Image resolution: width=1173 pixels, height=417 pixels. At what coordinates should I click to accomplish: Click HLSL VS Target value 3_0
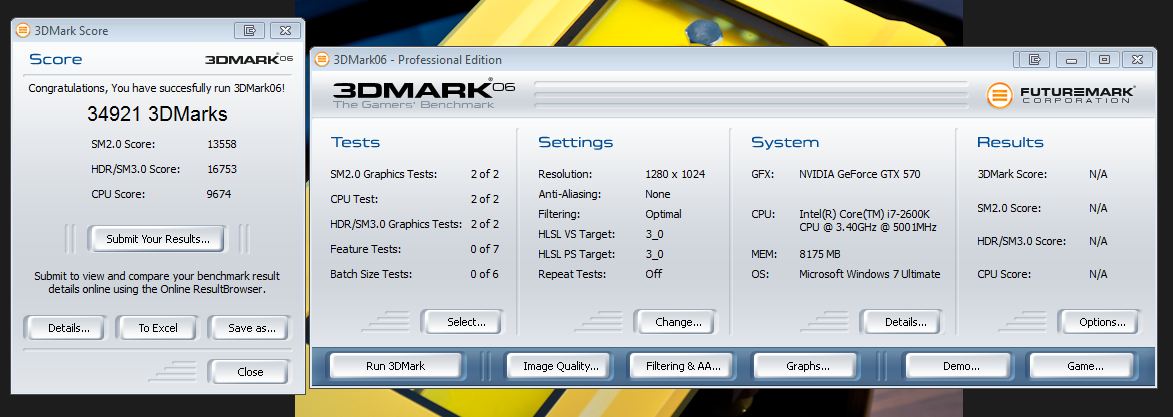tap(654, 234)
